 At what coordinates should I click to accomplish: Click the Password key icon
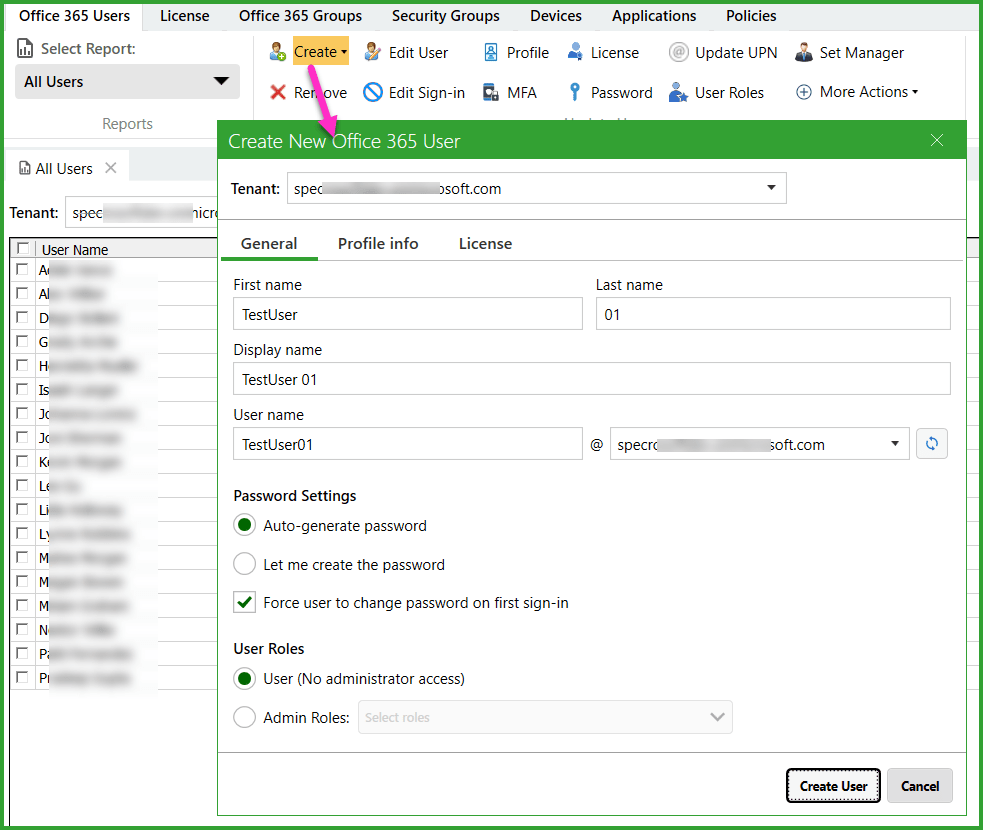[574, 92]
